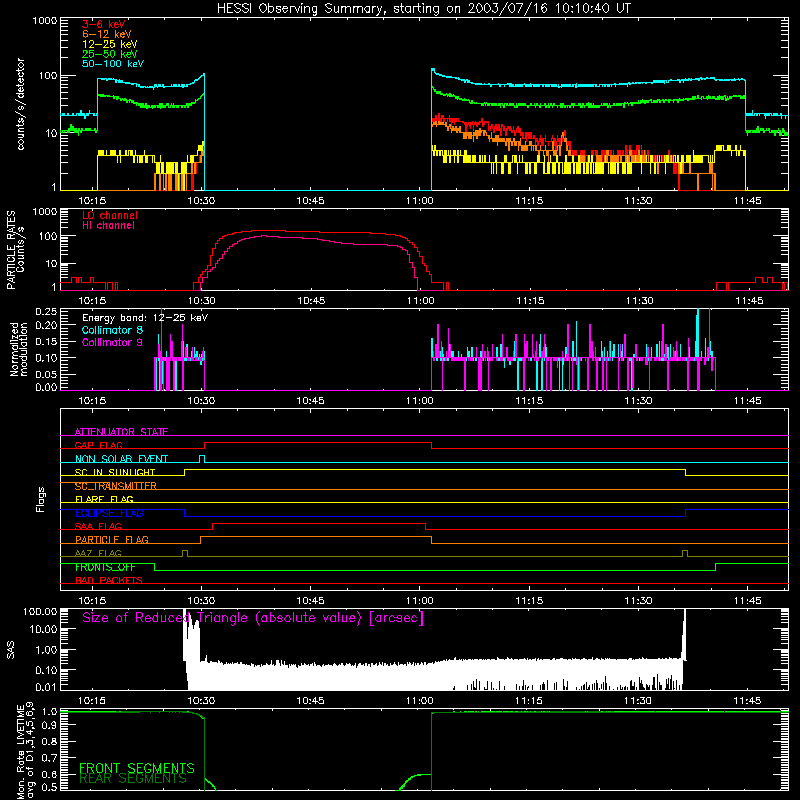This screenshot has height=800, width=800.
Task: Click the NON_SOLAR_EVENT flag label
Action: pos(121,459)
